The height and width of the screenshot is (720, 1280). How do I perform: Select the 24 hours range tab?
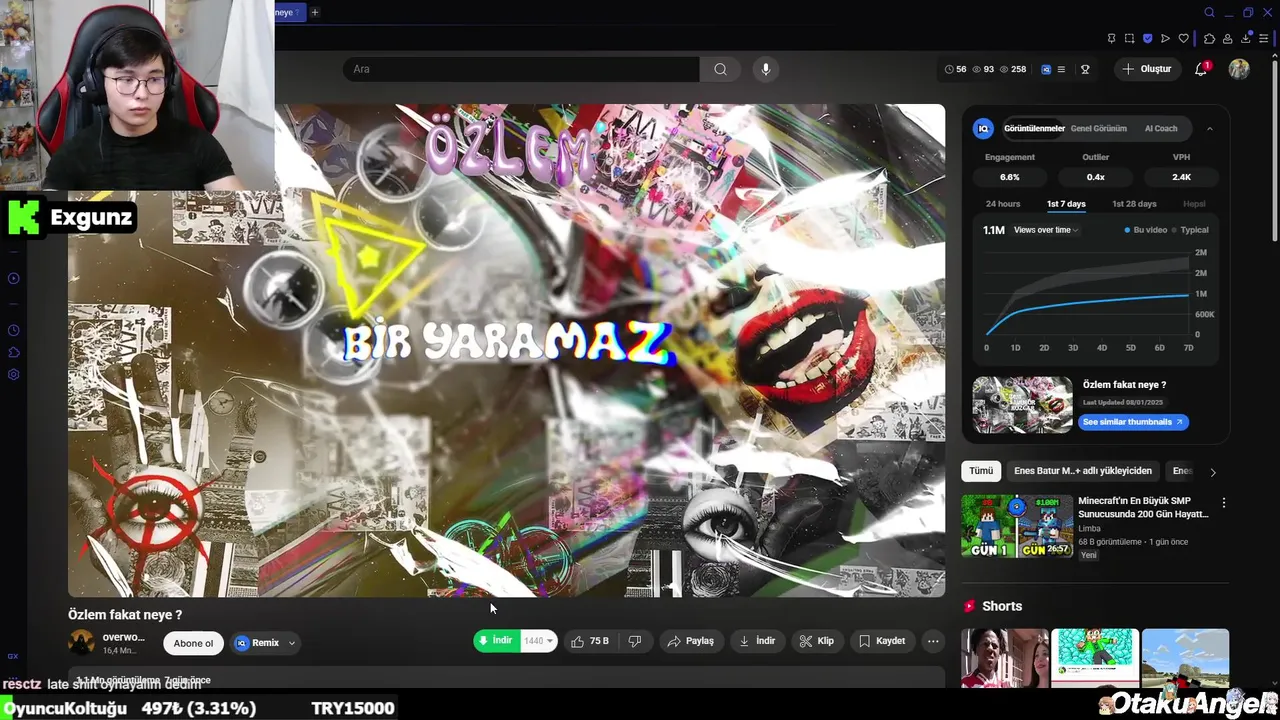(1003, 204)
